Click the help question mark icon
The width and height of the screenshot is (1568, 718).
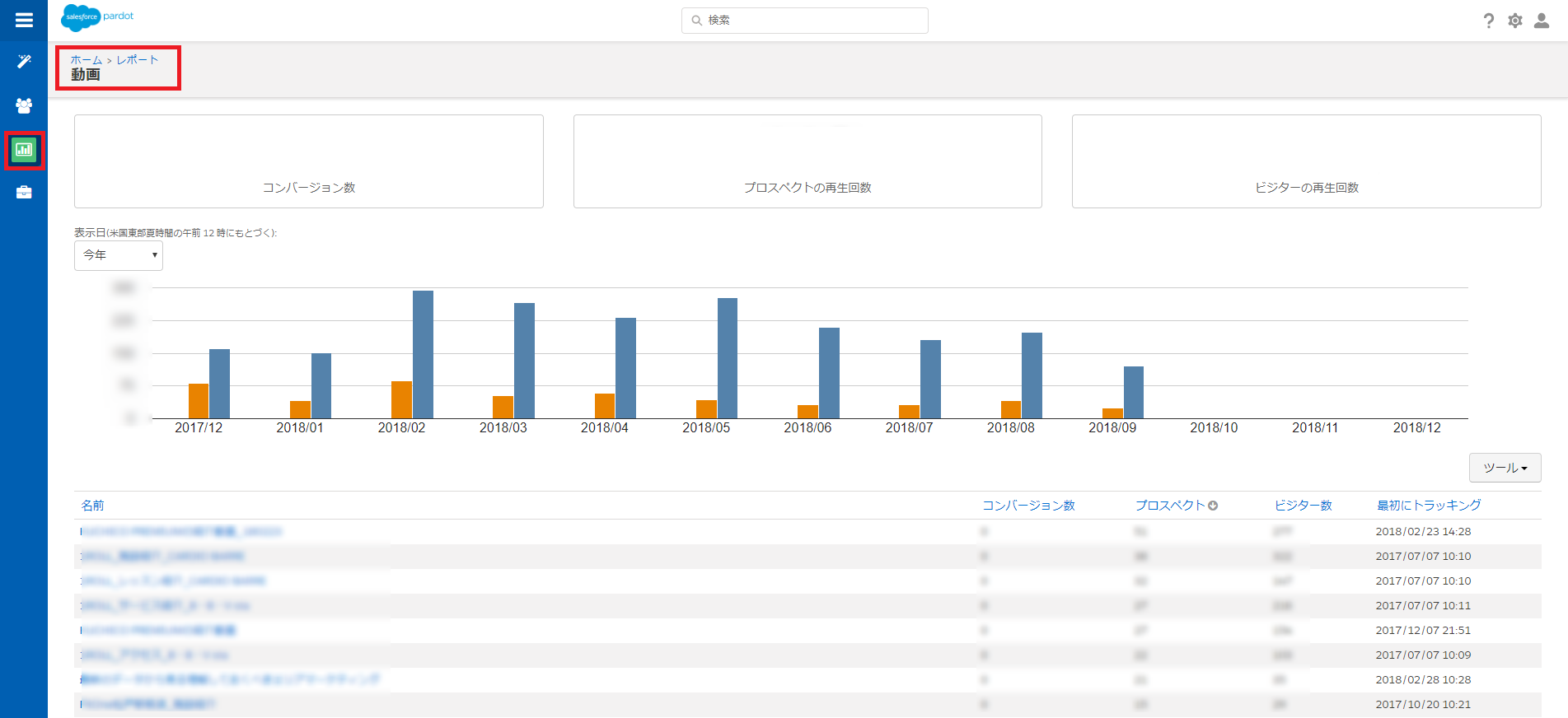point(1488,21)
